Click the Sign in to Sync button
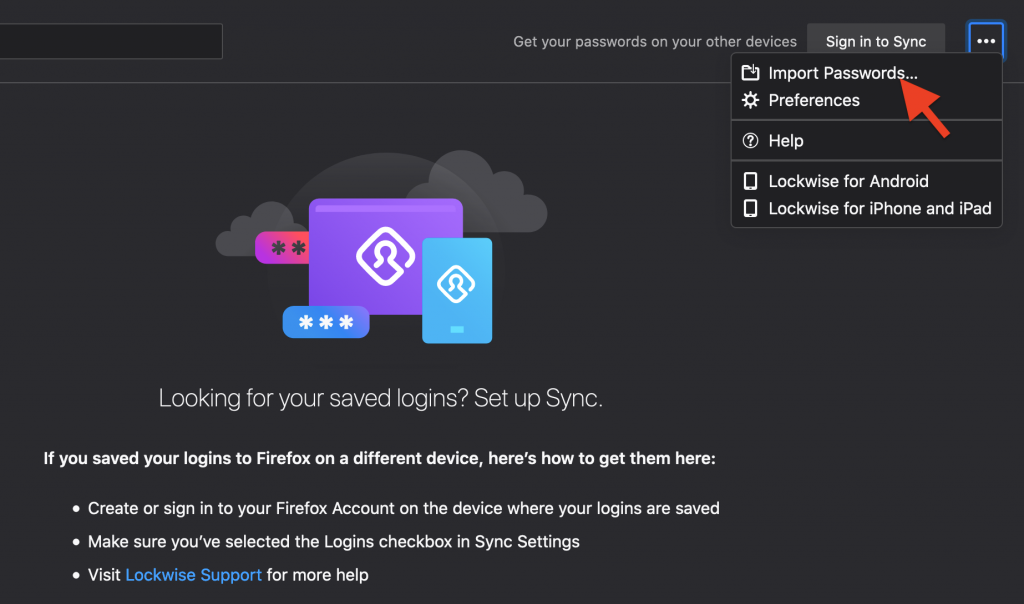 [x=876, y=41]
